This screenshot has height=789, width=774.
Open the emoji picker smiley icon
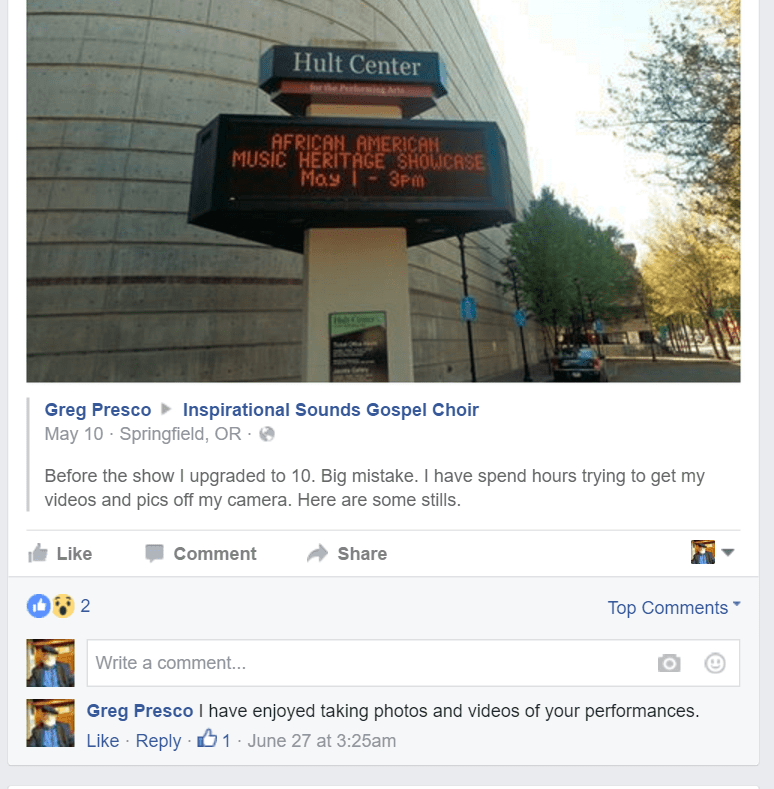715,663
